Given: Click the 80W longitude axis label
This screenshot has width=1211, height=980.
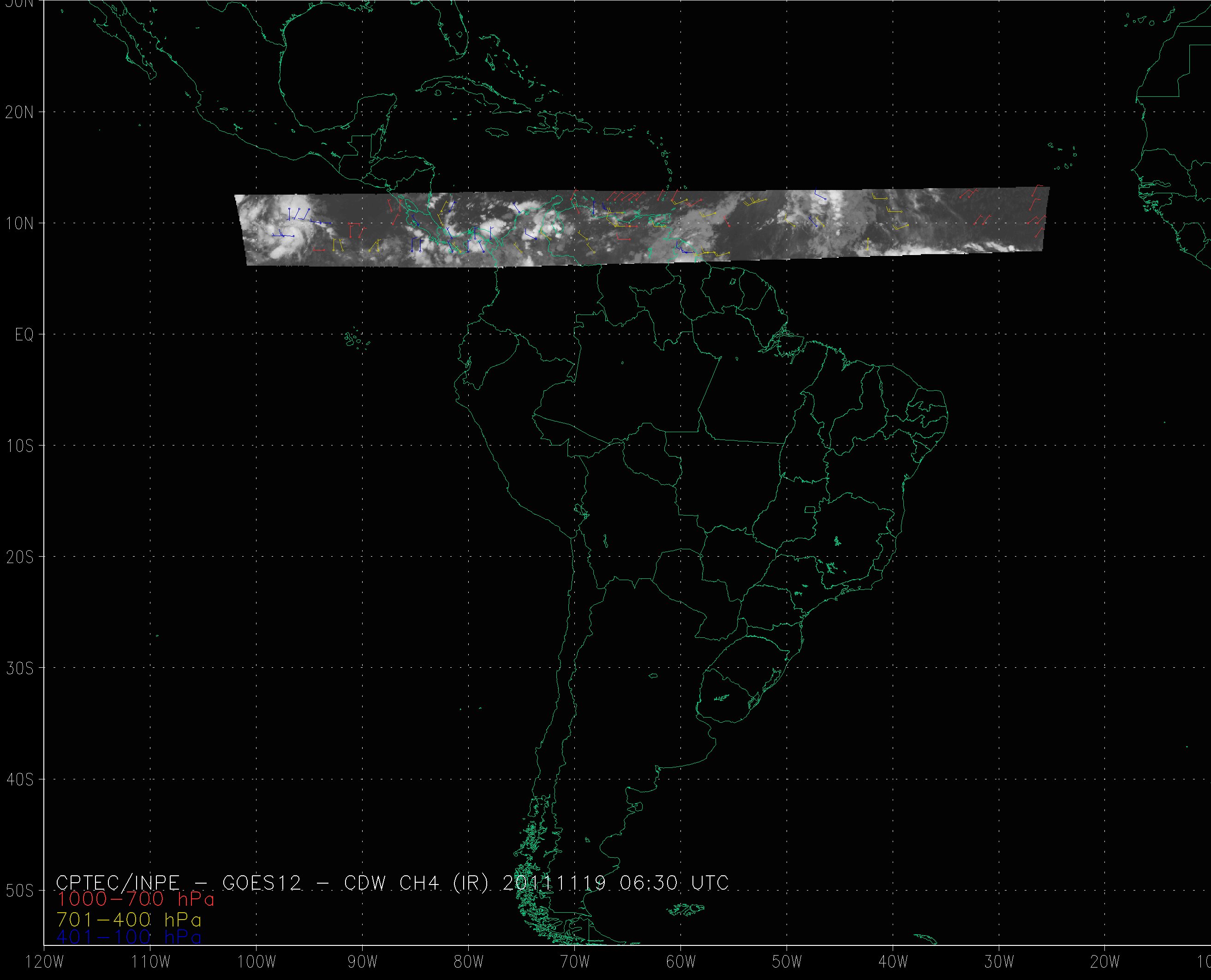Looking at the screenshot, I should 469,962.
